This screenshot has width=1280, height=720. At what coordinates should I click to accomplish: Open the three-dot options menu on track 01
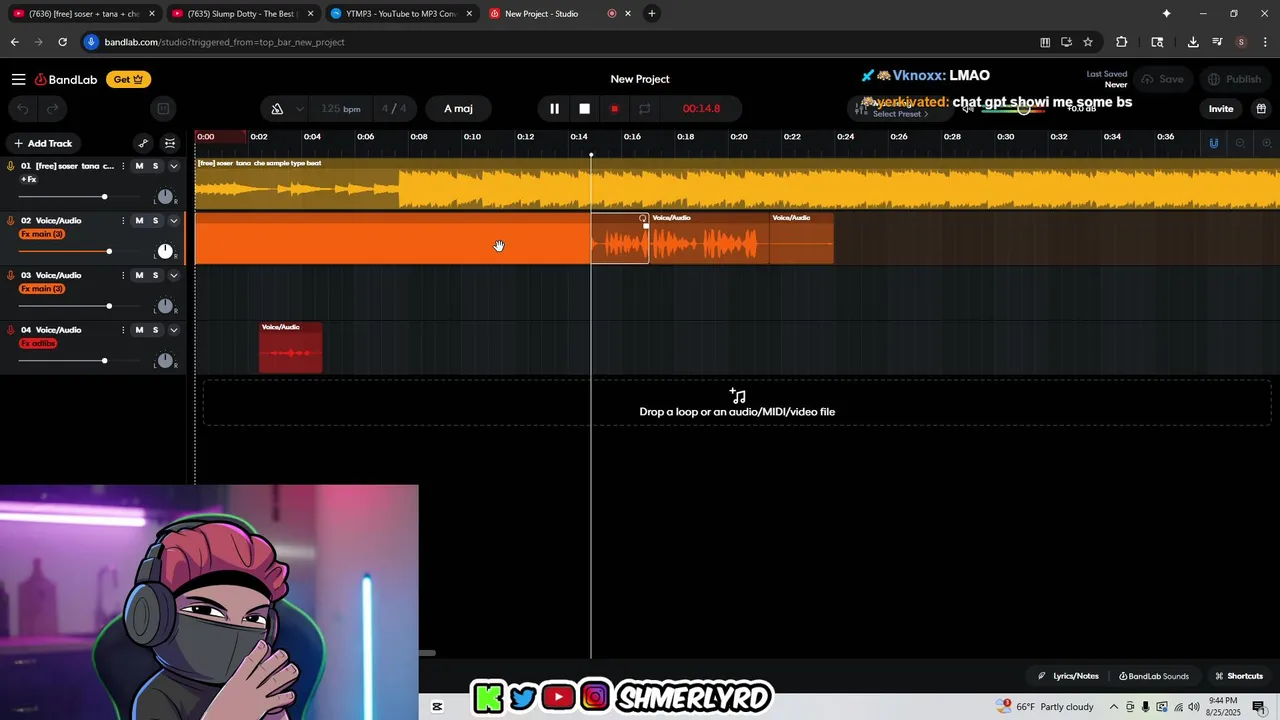(123, 166)
